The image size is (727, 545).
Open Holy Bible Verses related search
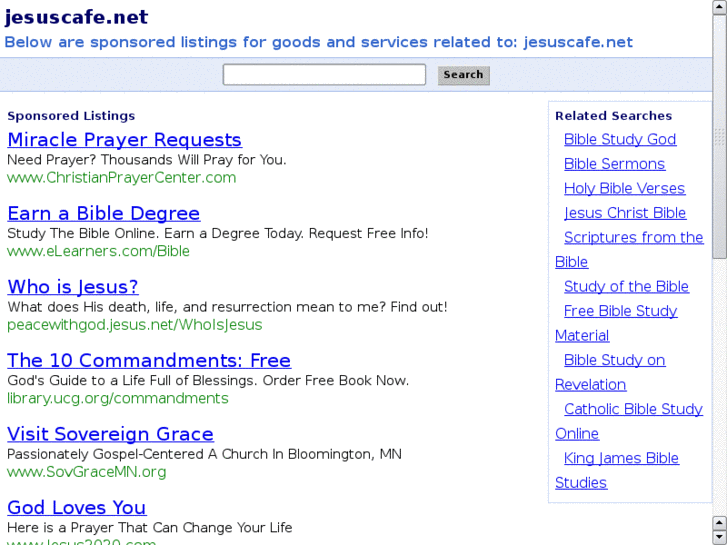624,188
